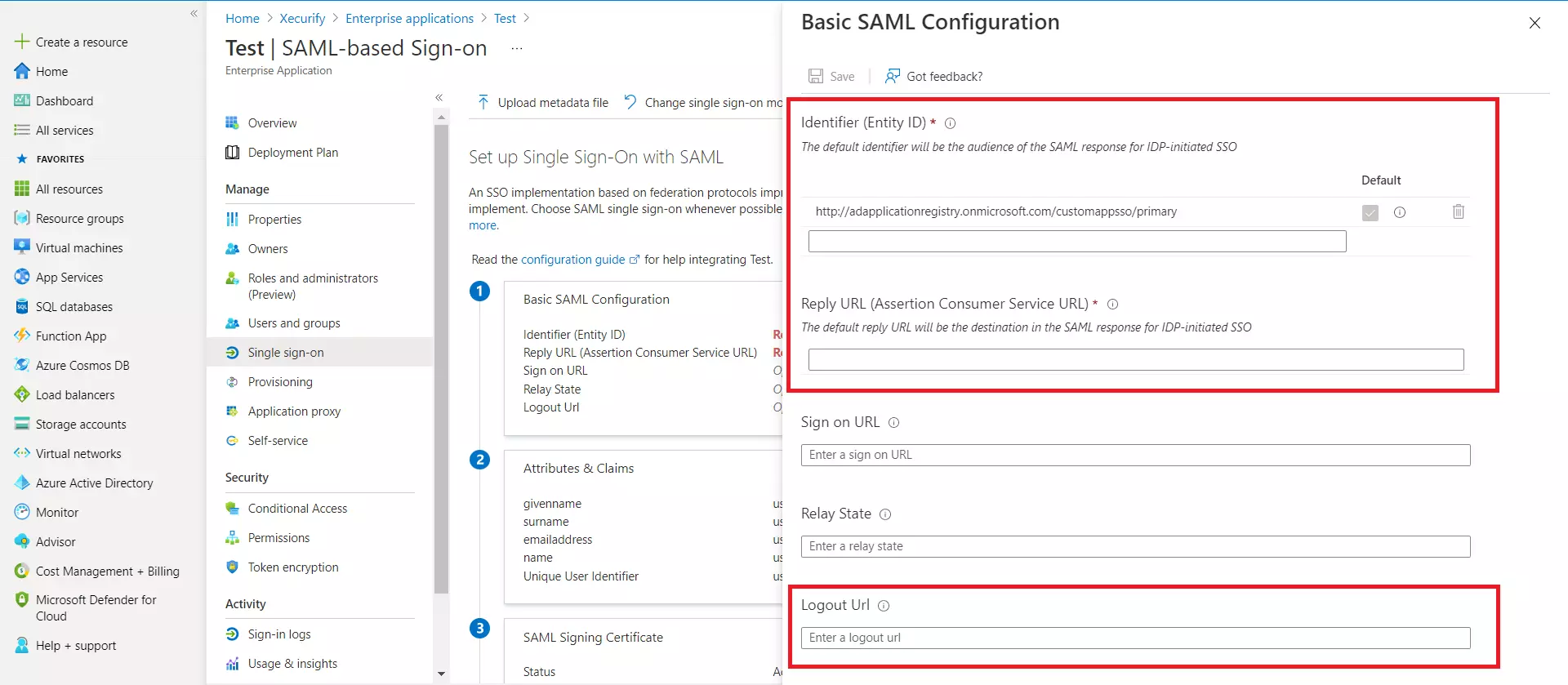1568x685 pixels.
Task: Click the empty new Identifier input field
Action: [1077, 241]
